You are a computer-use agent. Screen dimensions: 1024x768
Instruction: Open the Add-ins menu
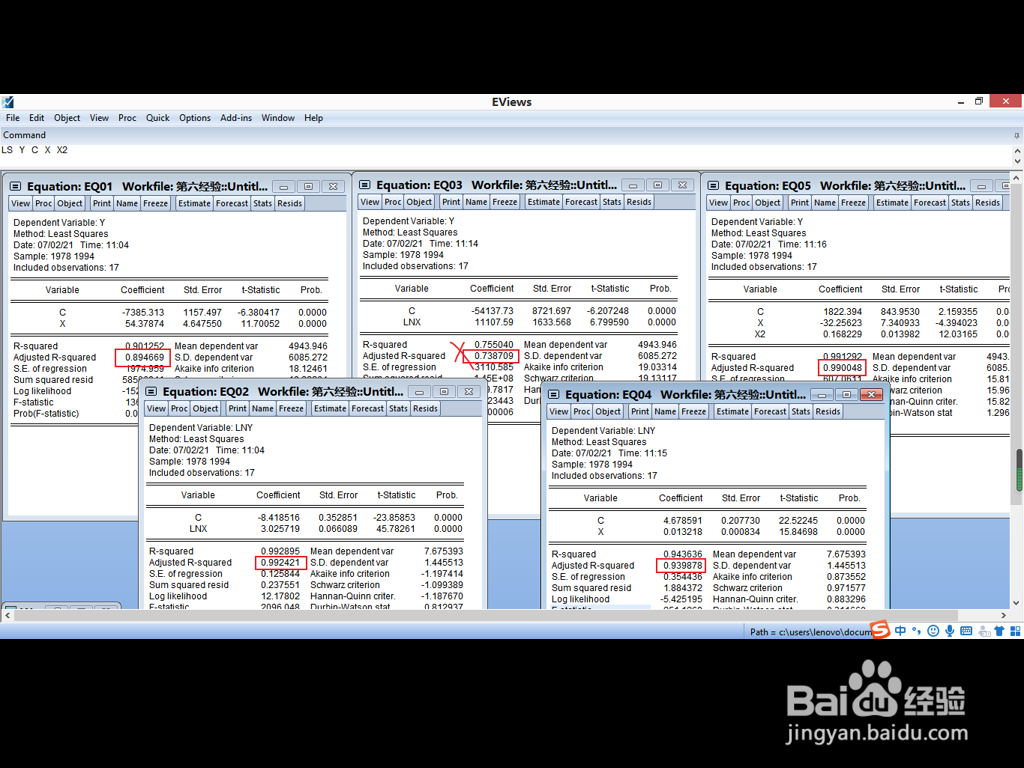coord(236,118)
